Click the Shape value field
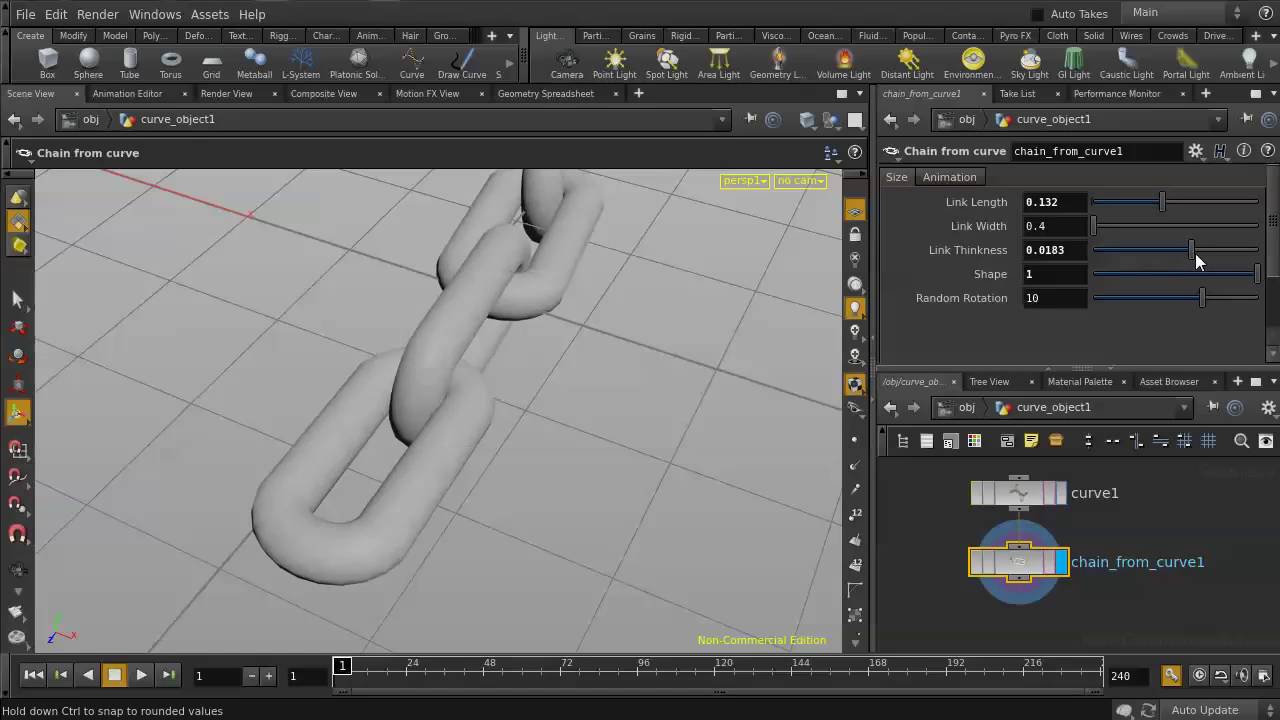1280x720 pixels. tap(1054, 274)
